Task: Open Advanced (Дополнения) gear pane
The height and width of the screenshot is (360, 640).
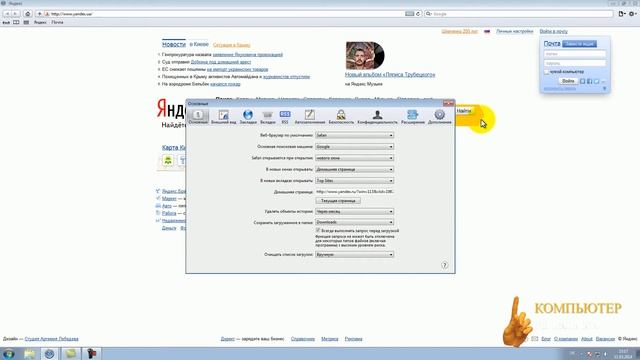Action: pyautogui.click(x=440, y=116)
